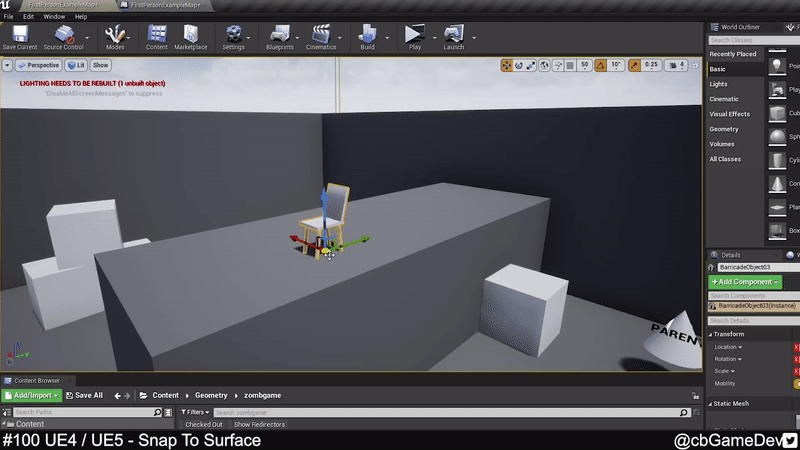This screenshot has height=450, width=800.
Task: Select the Sphere basic shape icon
Action: (x=777, y=137)
